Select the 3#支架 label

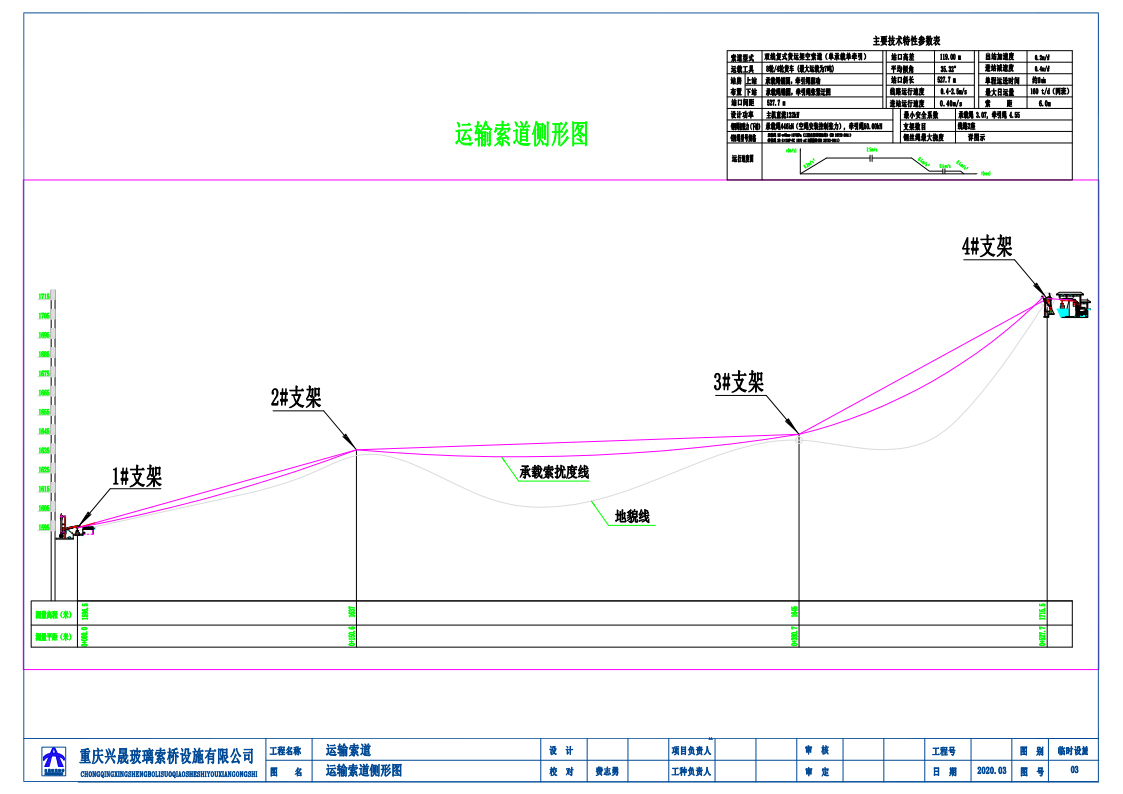(739, 382)
